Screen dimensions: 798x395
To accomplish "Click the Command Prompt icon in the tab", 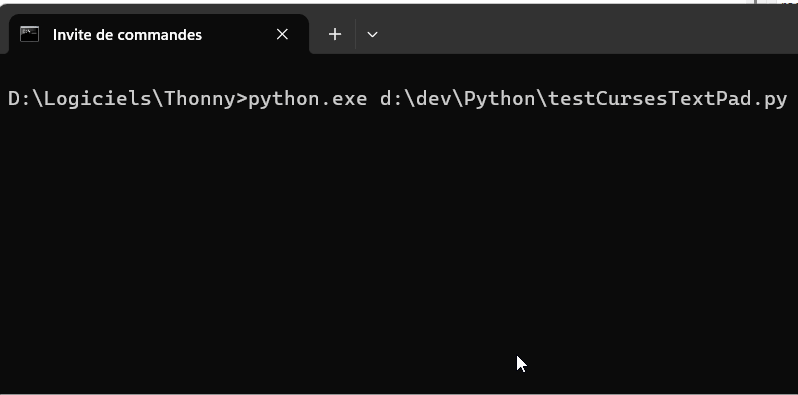I will pos(29,34).
